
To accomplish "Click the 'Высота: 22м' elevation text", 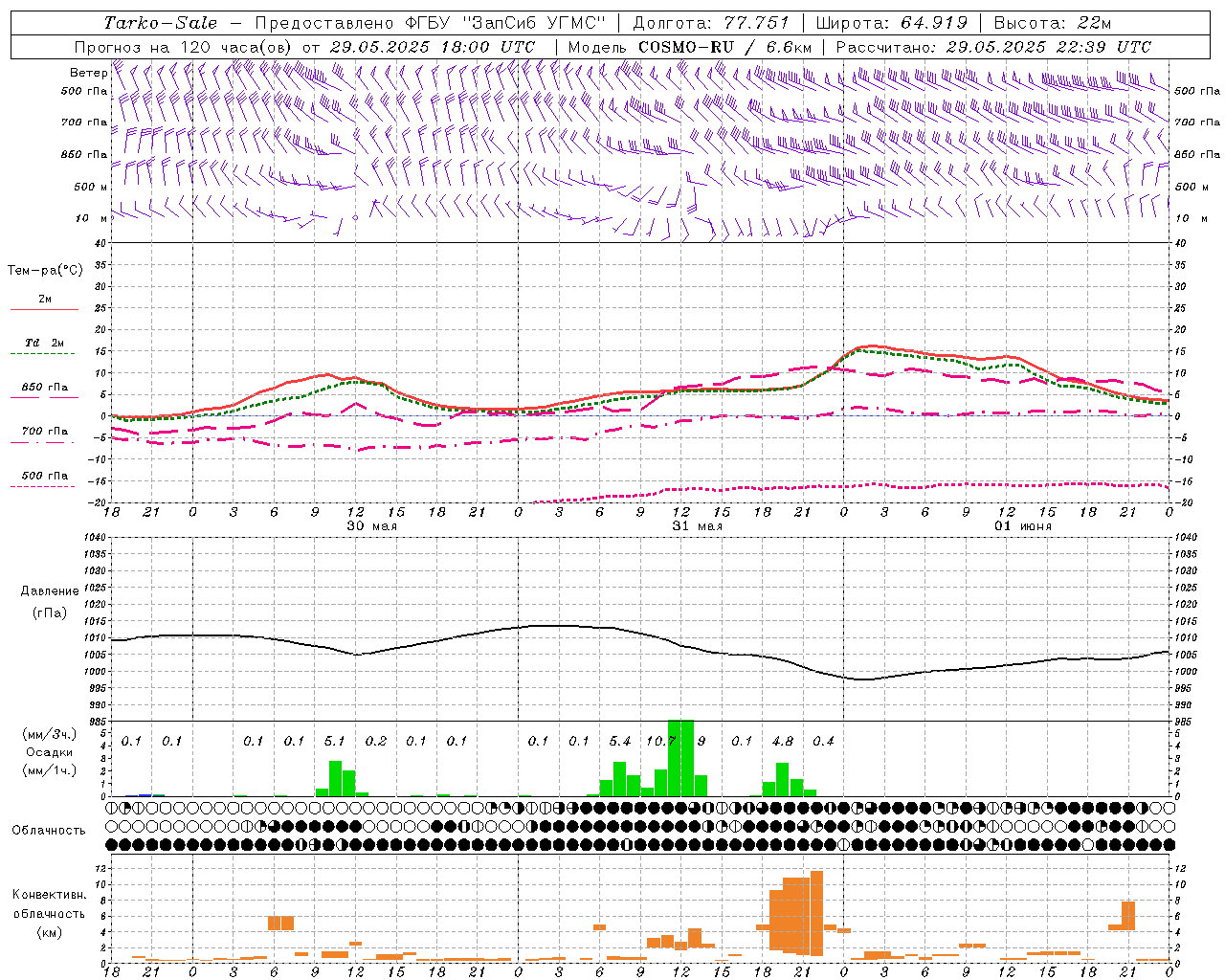I will (x=1053, y=23).
